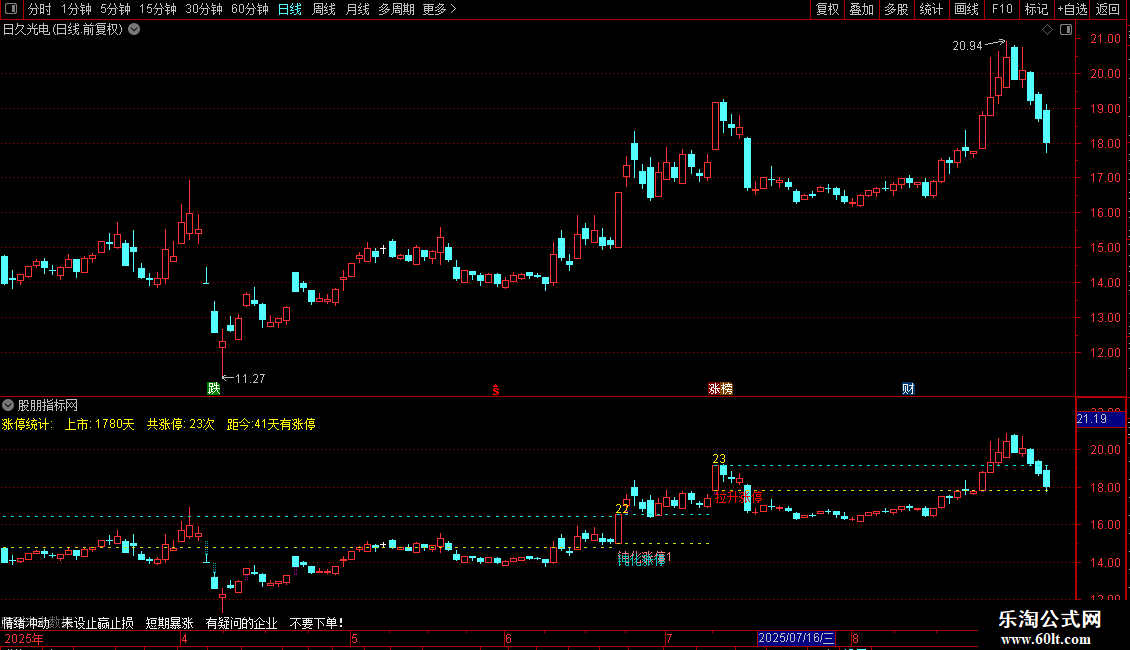Click the 2025年 label on time axis
This screenshot has width=1130, height=650.
tap(24, 638)
